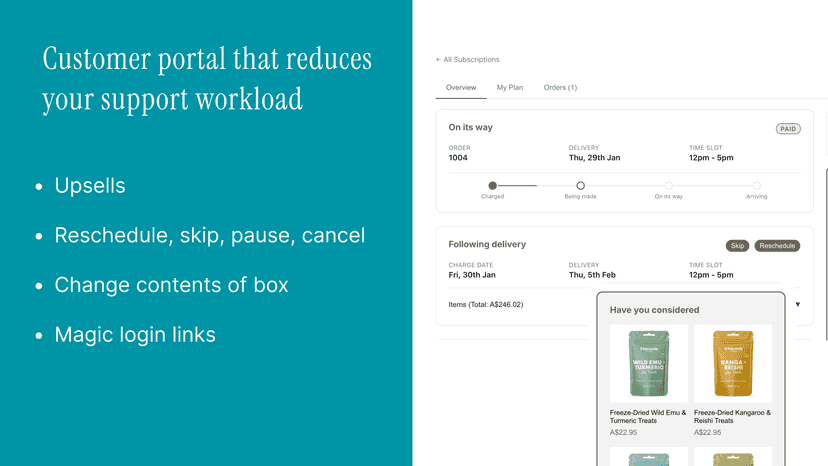
Task: Click Change contents of box bullet
Action: pyautogui.click(x=172, y=285)
